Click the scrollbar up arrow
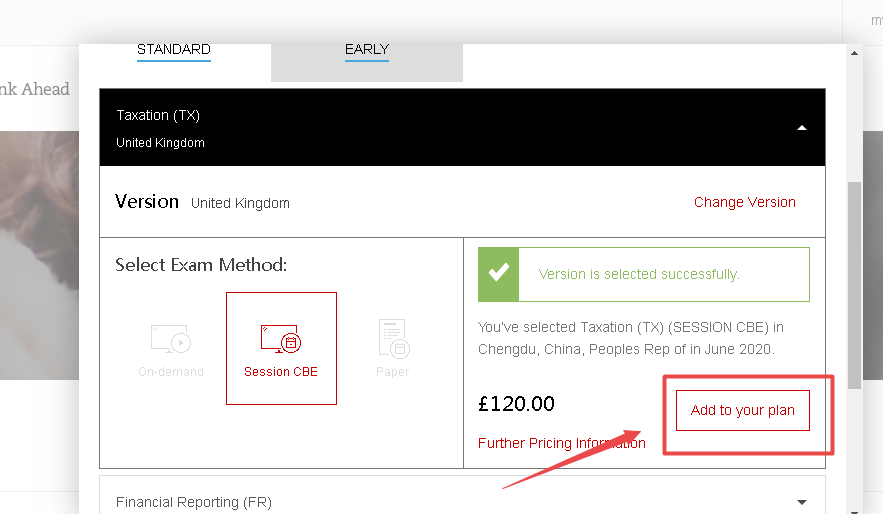The width and height of the screenshot is (883, 514). pyautogui.click(x=854, y=51)
